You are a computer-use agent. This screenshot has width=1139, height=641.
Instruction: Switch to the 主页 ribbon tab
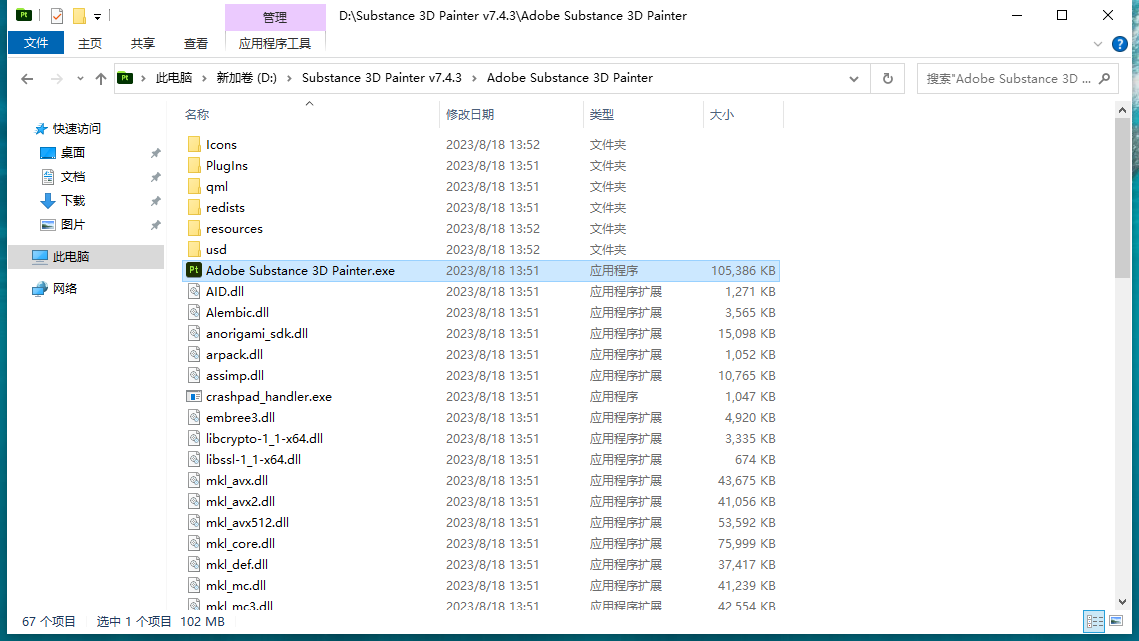tap(90, 44)
